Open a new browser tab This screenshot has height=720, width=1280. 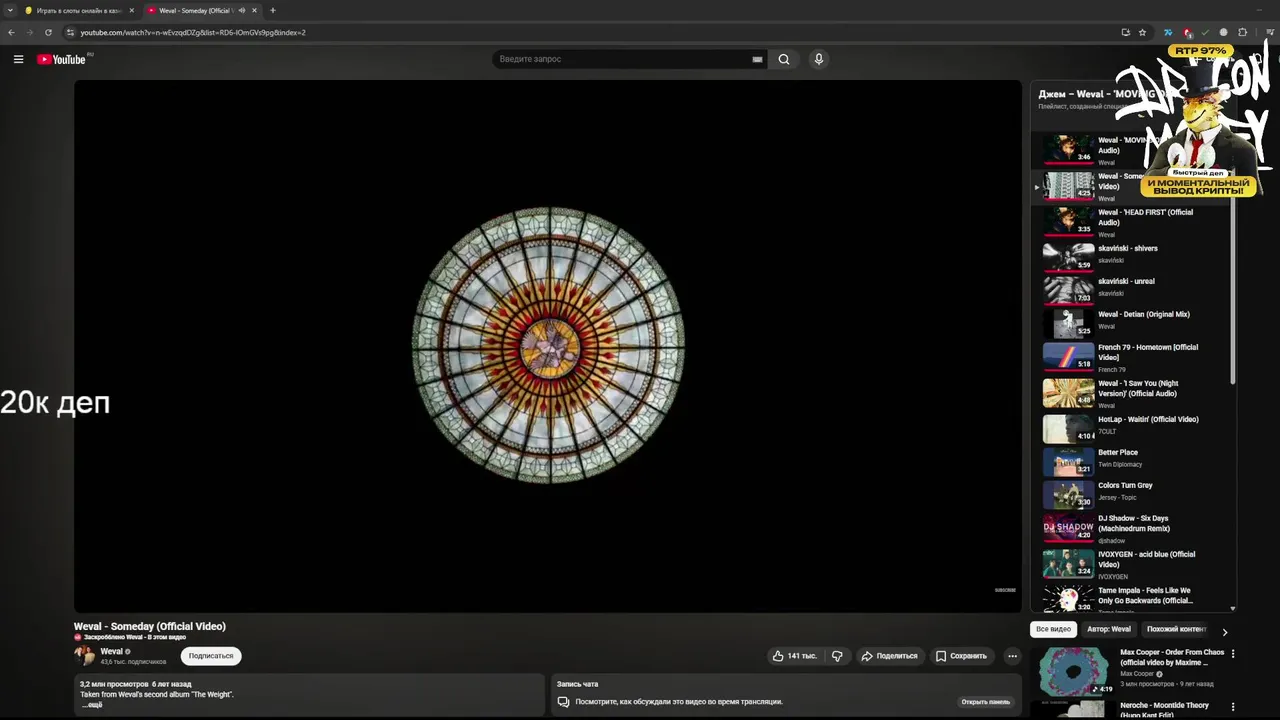point(273,10)
